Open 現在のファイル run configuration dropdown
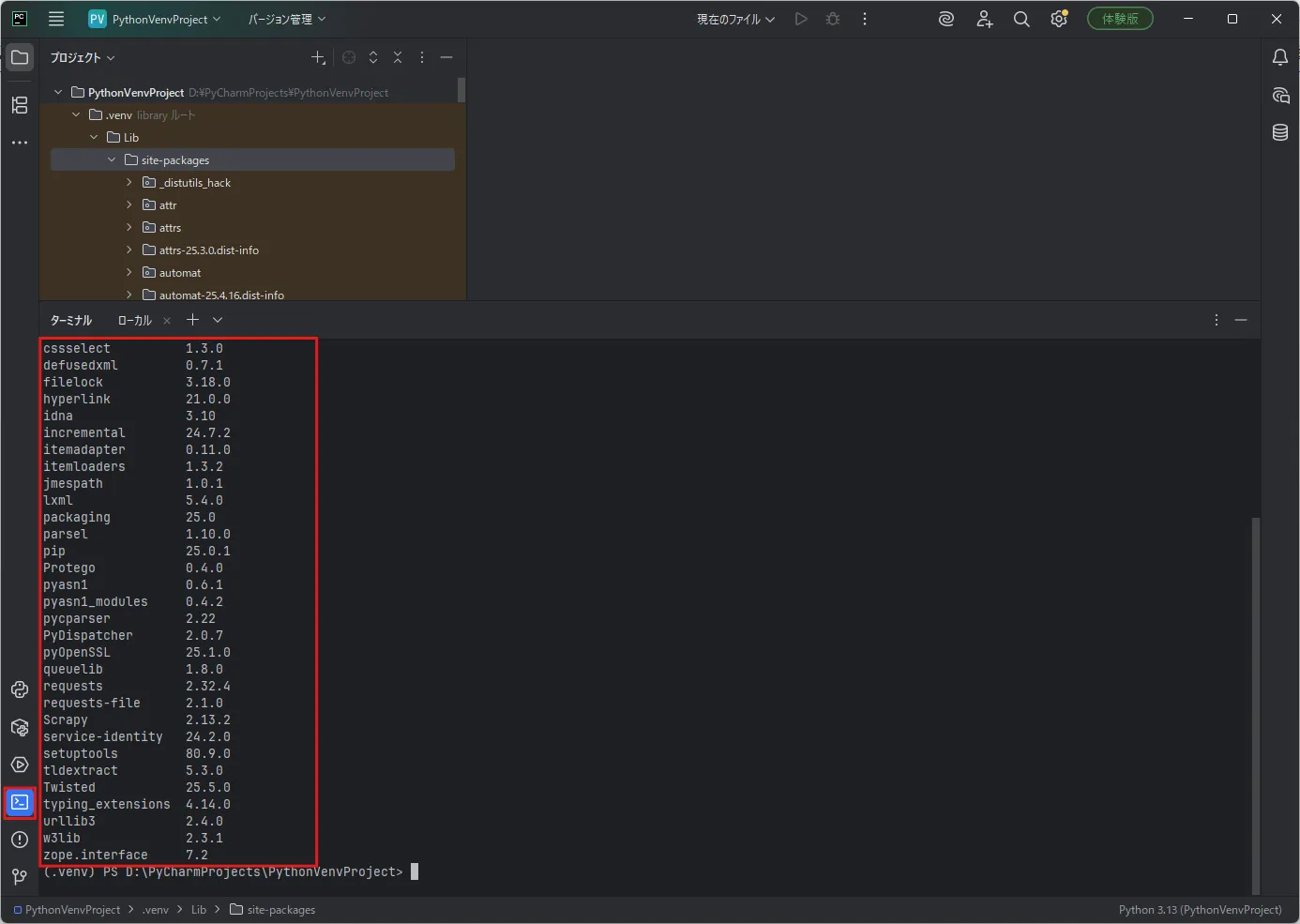Viewport: 1300px width, 924px height. tap(735, 19)
